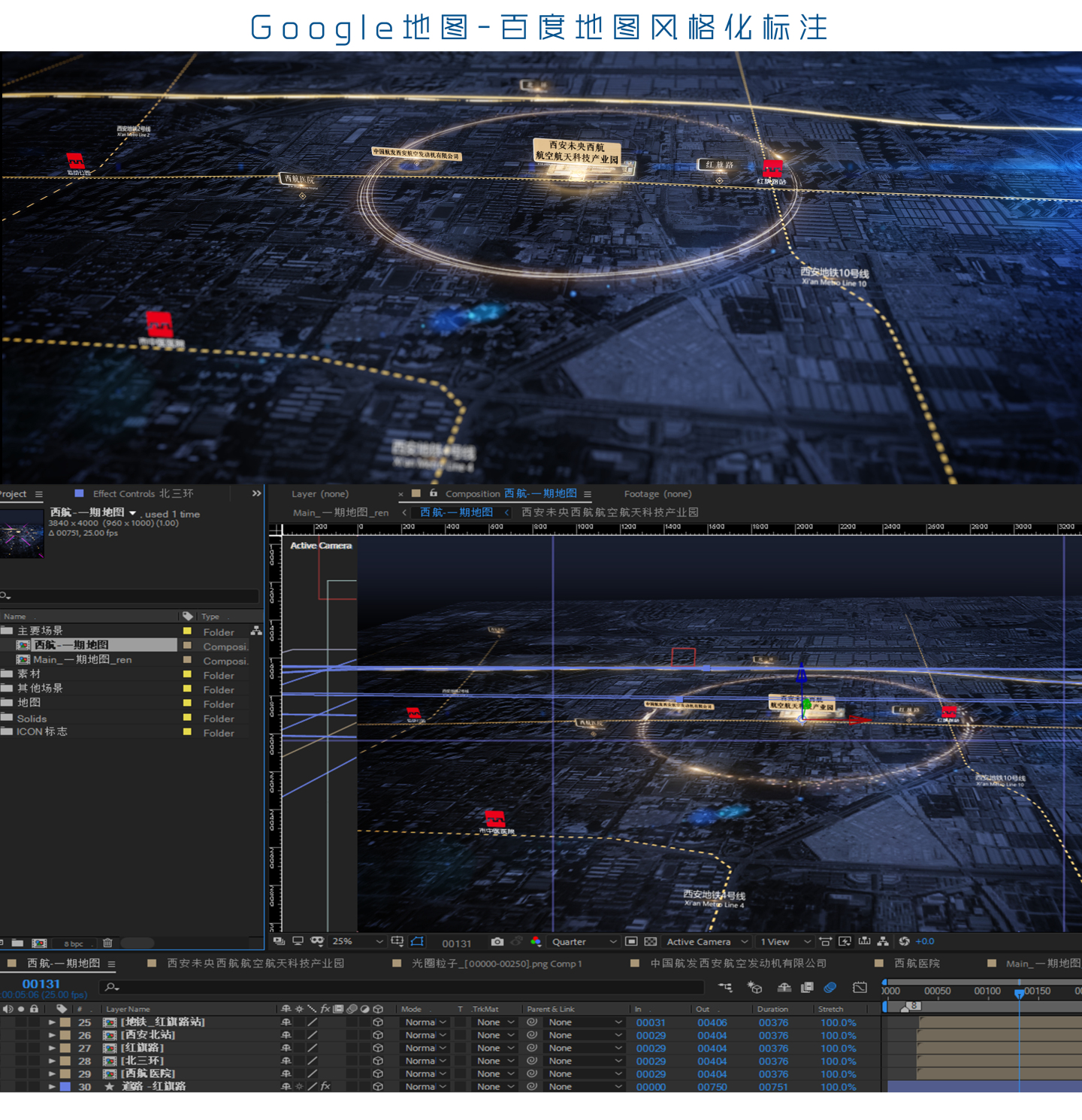Switch to the Layer (none) tab
Viewport: 1082px width, 1120px height.
pyautogui.click(x=320, y=493)
